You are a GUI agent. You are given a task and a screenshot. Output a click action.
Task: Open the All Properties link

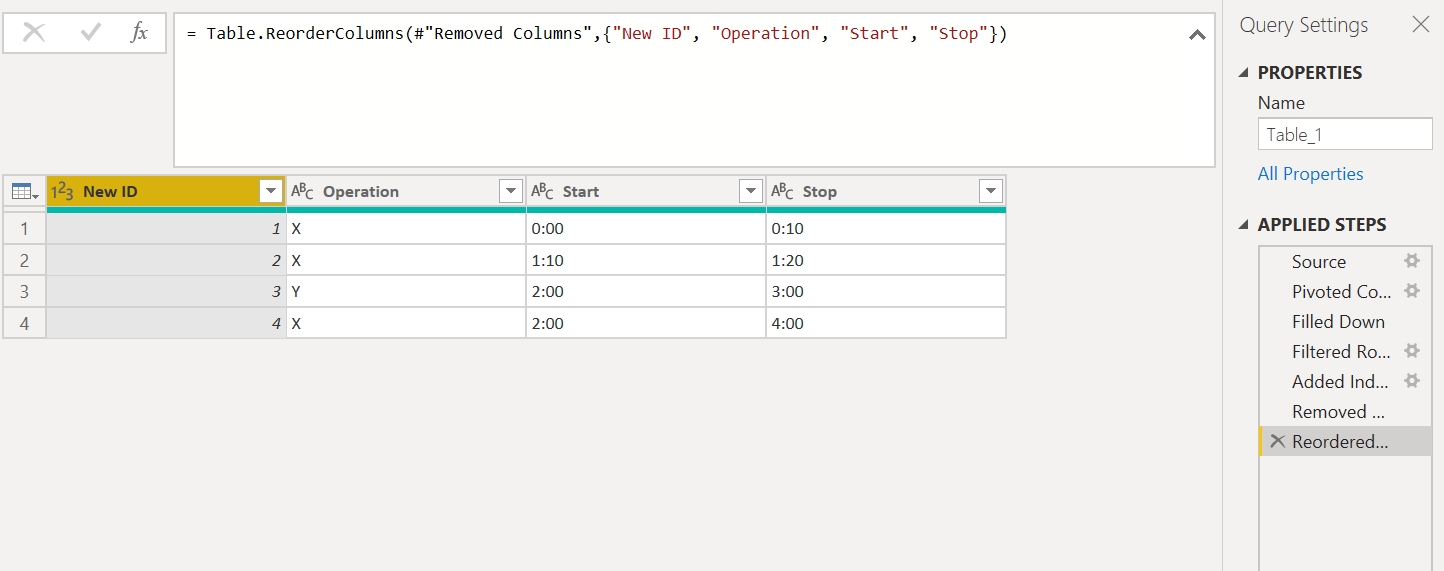point(1310,174)
